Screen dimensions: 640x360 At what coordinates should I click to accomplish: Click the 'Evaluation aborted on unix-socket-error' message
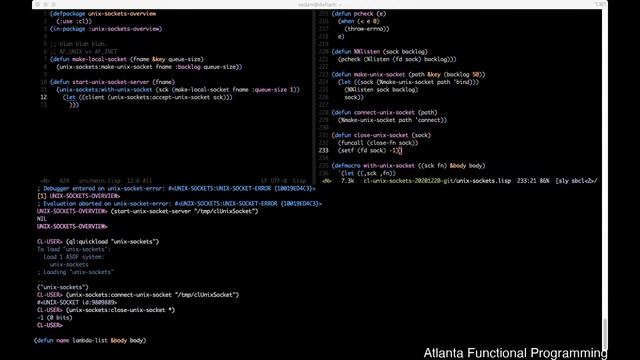(180, 204)
